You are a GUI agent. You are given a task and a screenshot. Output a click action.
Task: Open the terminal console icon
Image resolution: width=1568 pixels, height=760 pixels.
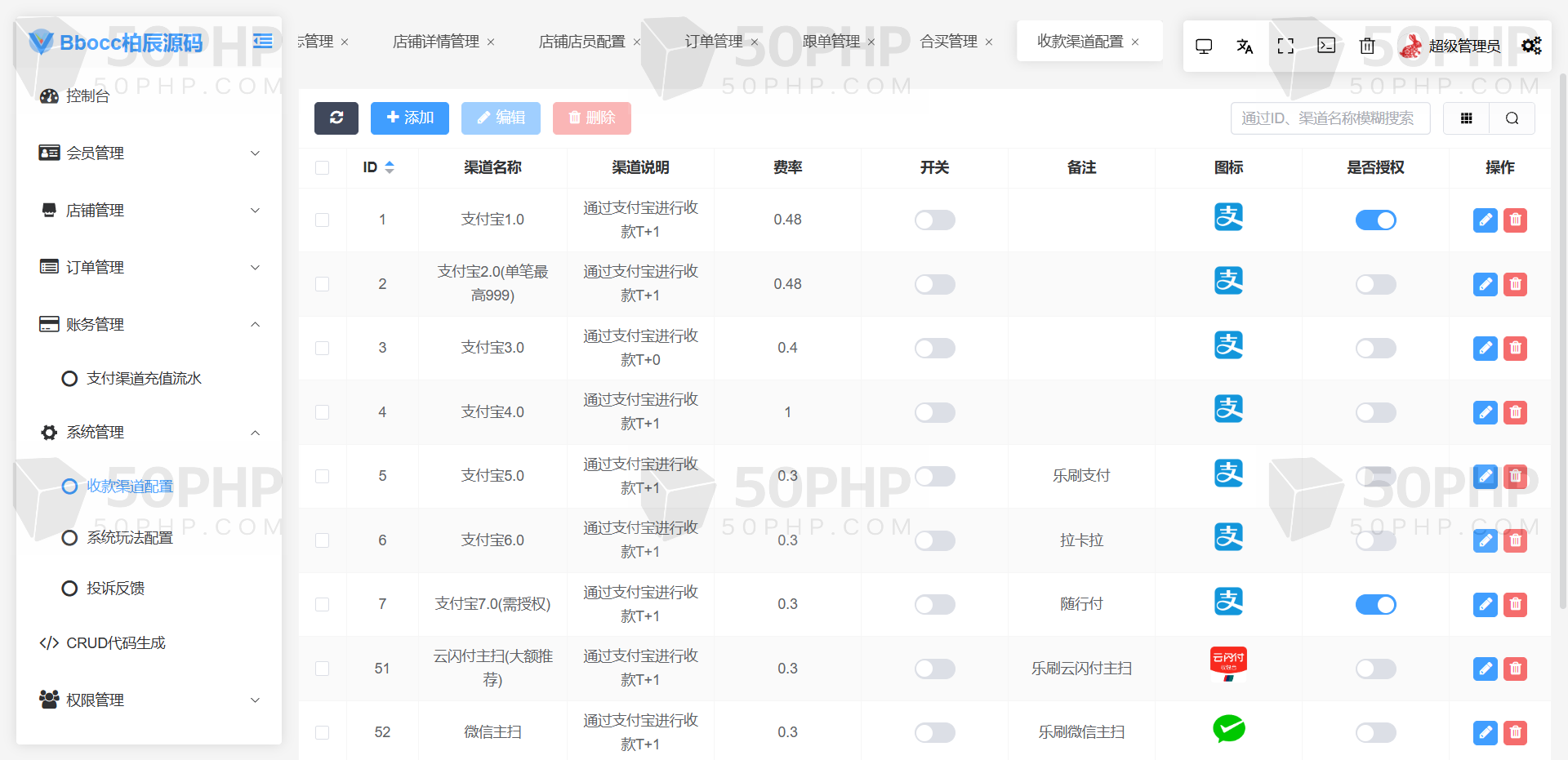(1326, 46)
